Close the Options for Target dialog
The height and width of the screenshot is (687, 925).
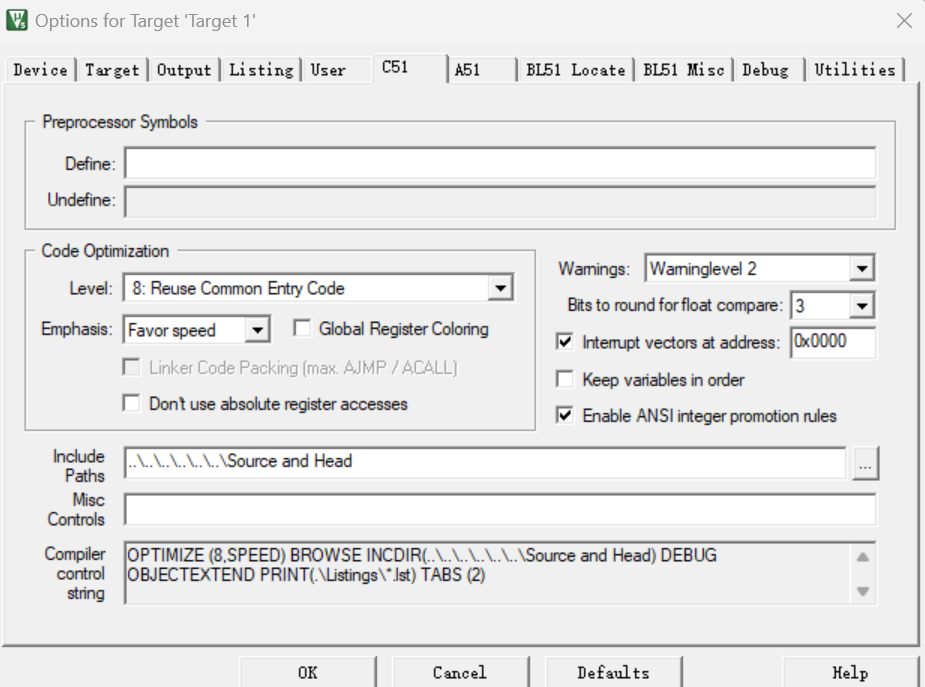coord(904,21)
